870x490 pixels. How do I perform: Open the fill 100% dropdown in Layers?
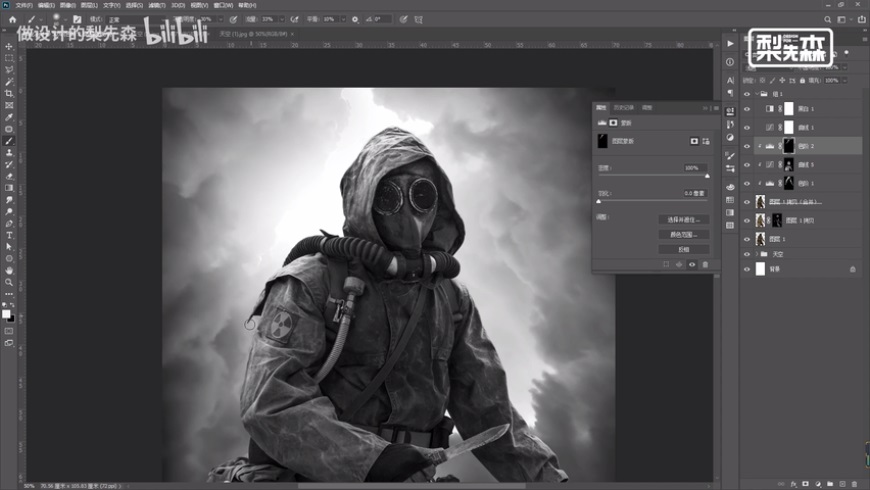pyautogui.click(x=845, y=80)
